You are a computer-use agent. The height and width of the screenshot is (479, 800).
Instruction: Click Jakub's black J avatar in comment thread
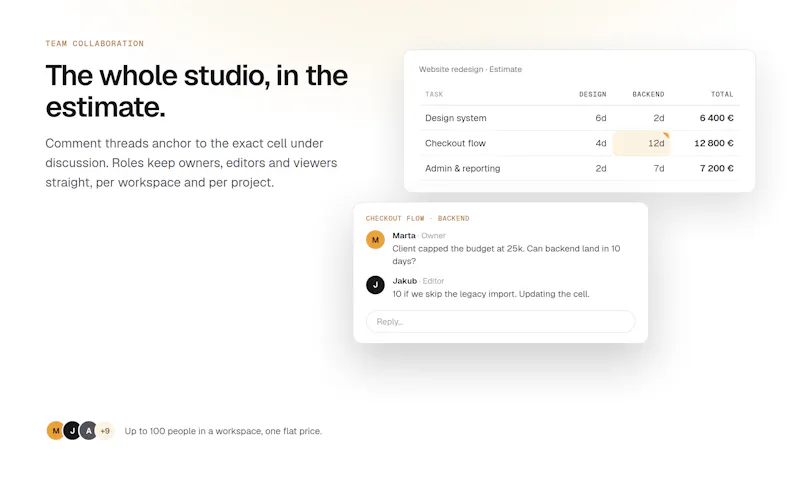[375, 285]
